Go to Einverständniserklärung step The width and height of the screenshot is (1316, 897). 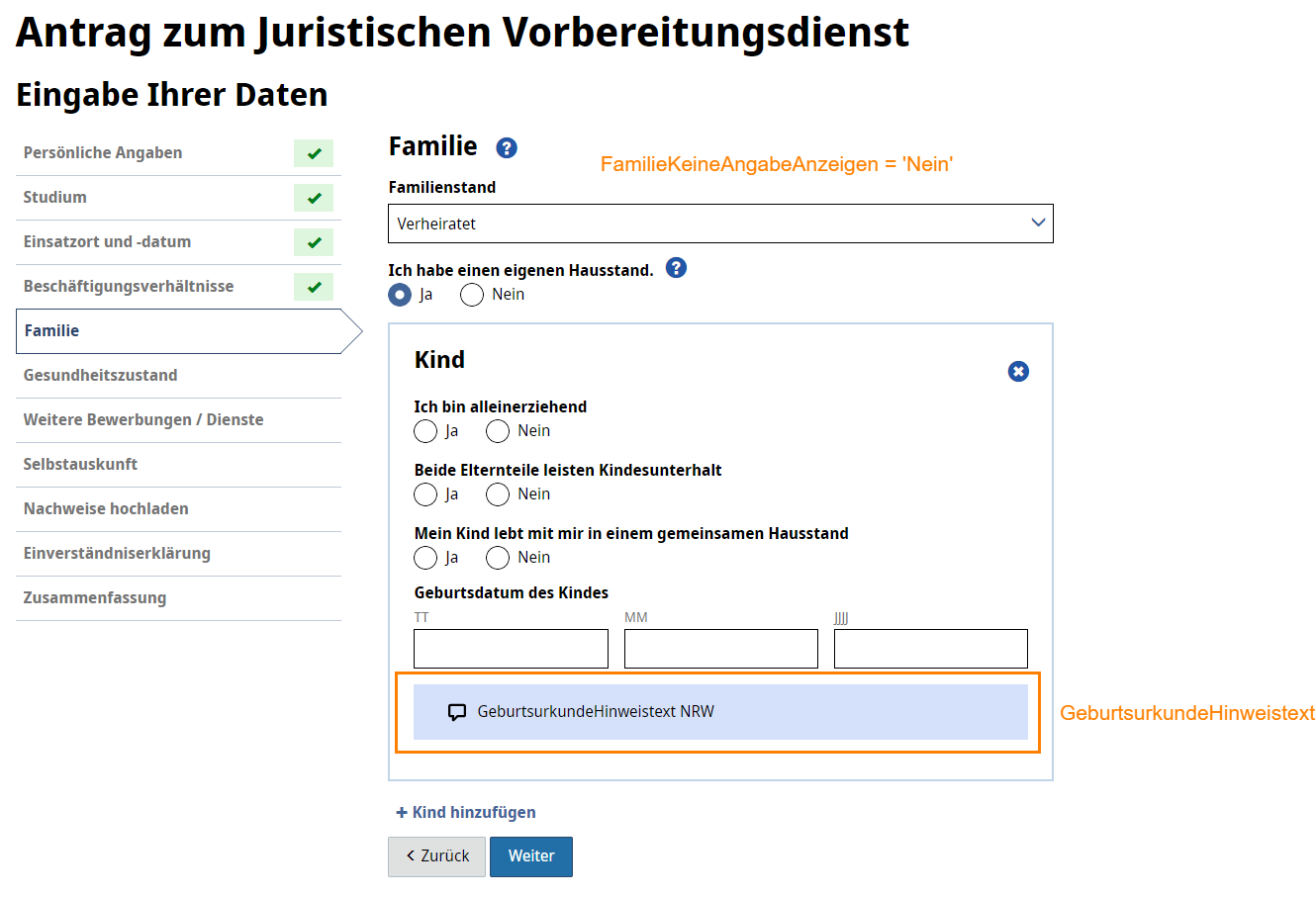point(178,554)
